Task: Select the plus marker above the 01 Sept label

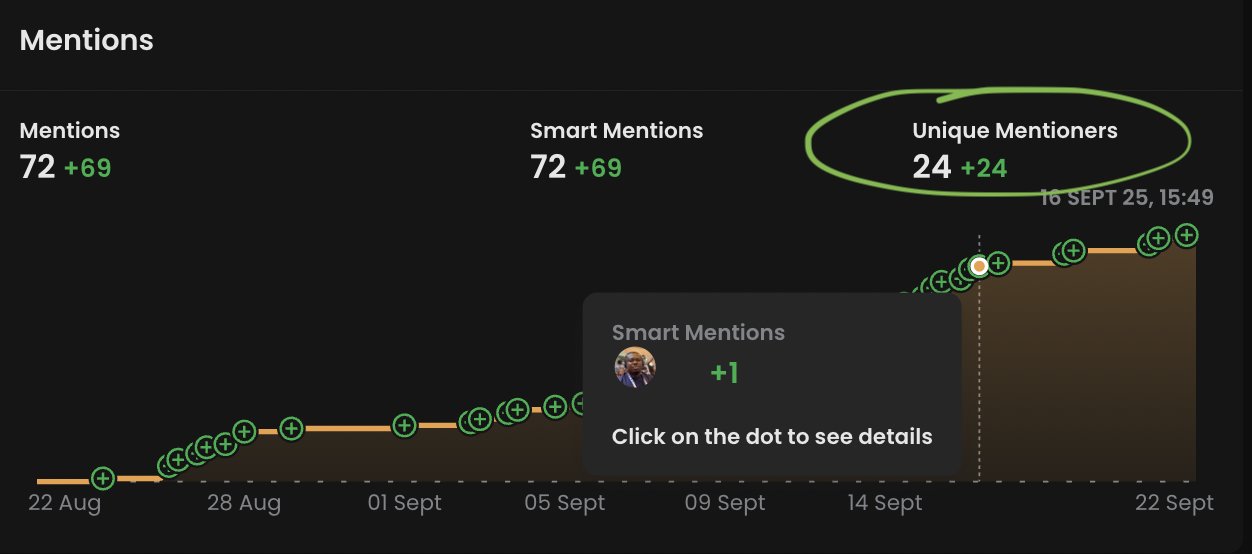Action: (403, 425)
